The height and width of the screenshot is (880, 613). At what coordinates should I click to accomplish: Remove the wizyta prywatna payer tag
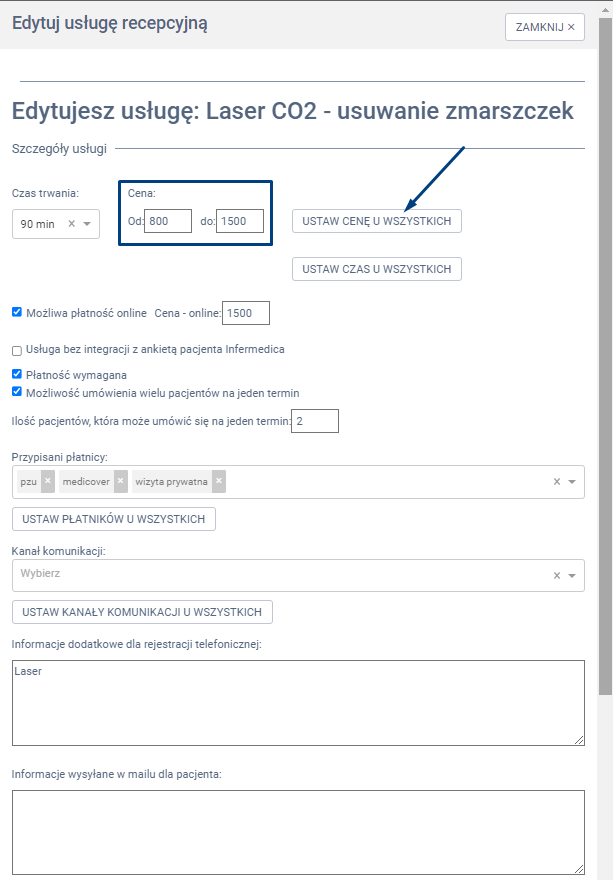click(219, 481)
